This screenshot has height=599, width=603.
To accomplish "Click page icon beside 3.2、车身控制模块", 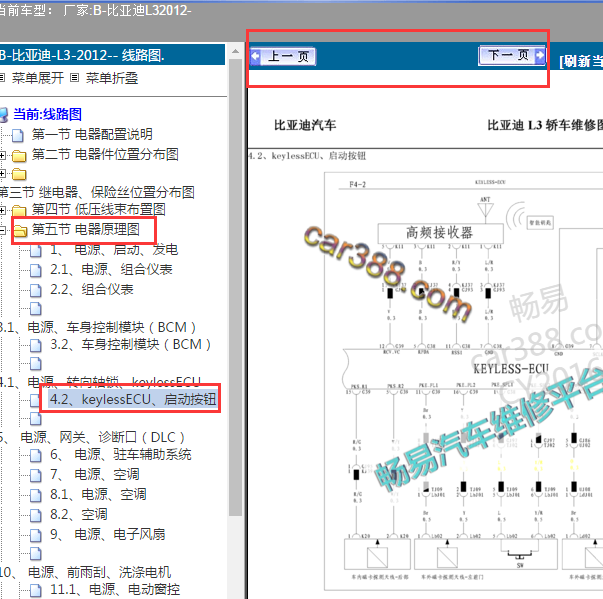I will tap(36, 345).
